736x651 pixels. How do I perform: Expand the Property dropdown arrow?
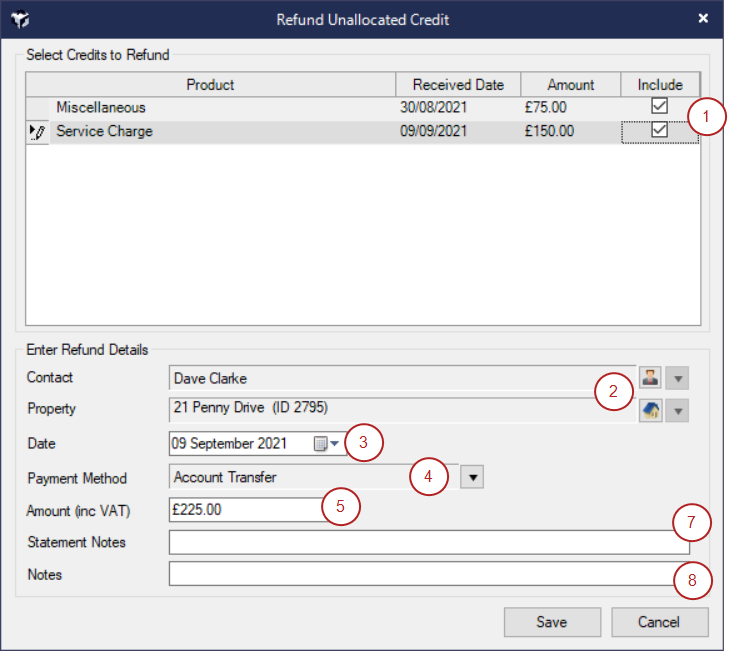(x=678, y=411)
